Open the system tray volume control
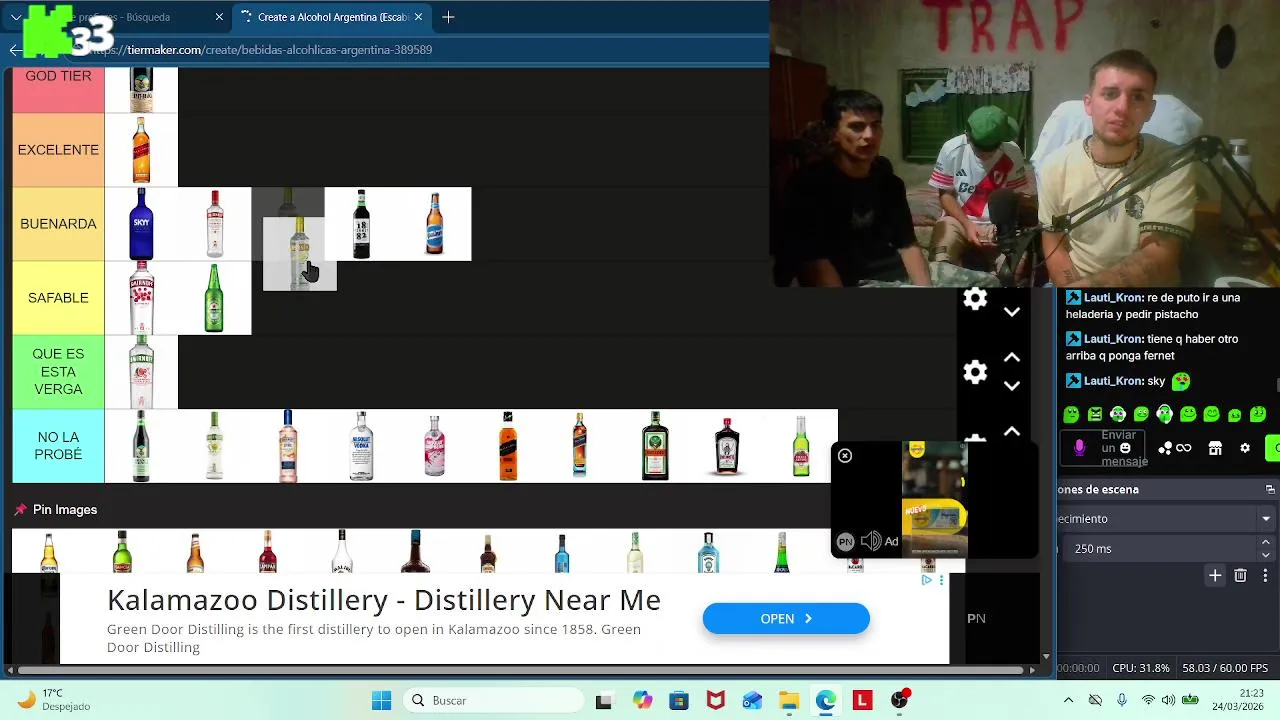This screenshot has width=1280, height=720. click(1170, 701)
